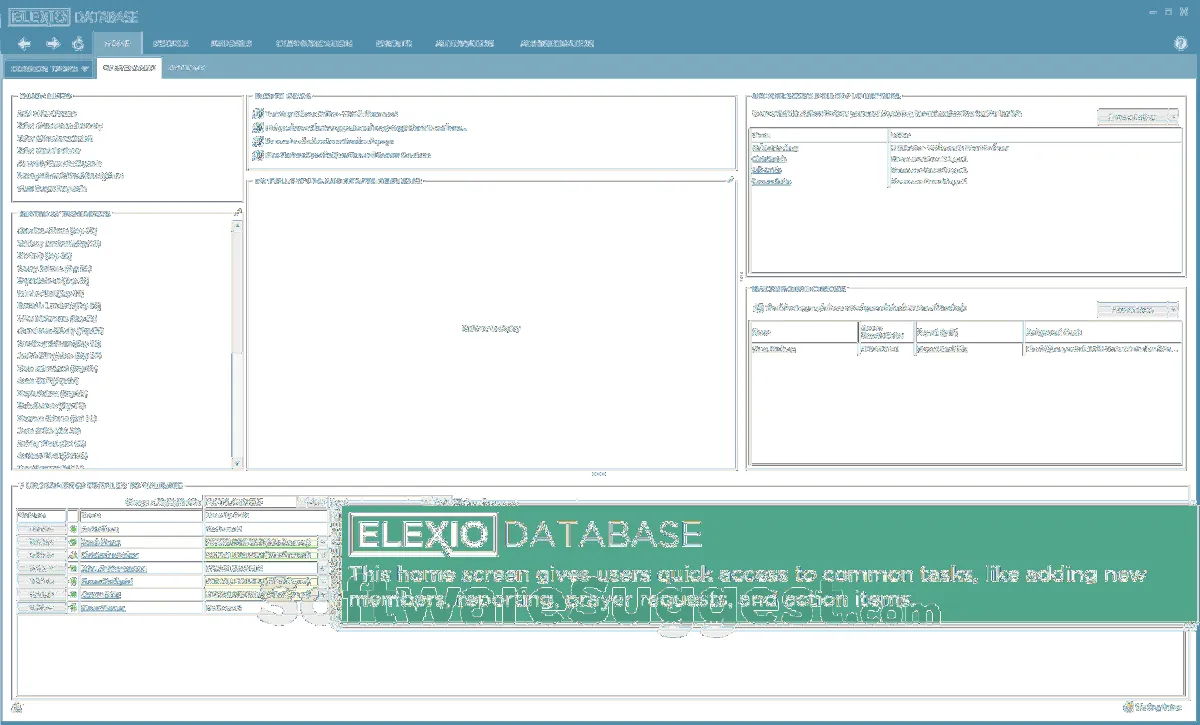This screenshot has height=725, width=1200.
Task: Open the Attendance tab
Action: click(x=465, y=44)
